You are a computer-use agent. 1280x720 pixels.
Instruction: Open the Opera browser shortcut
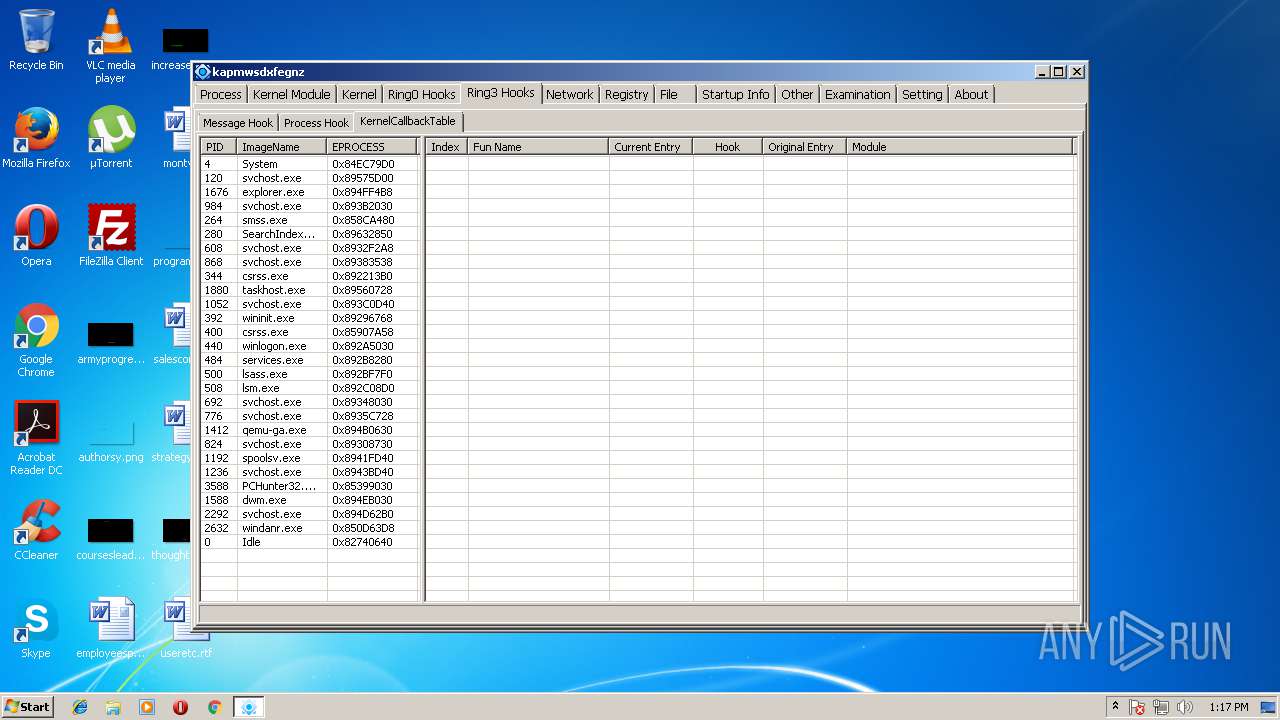(36, 236)
